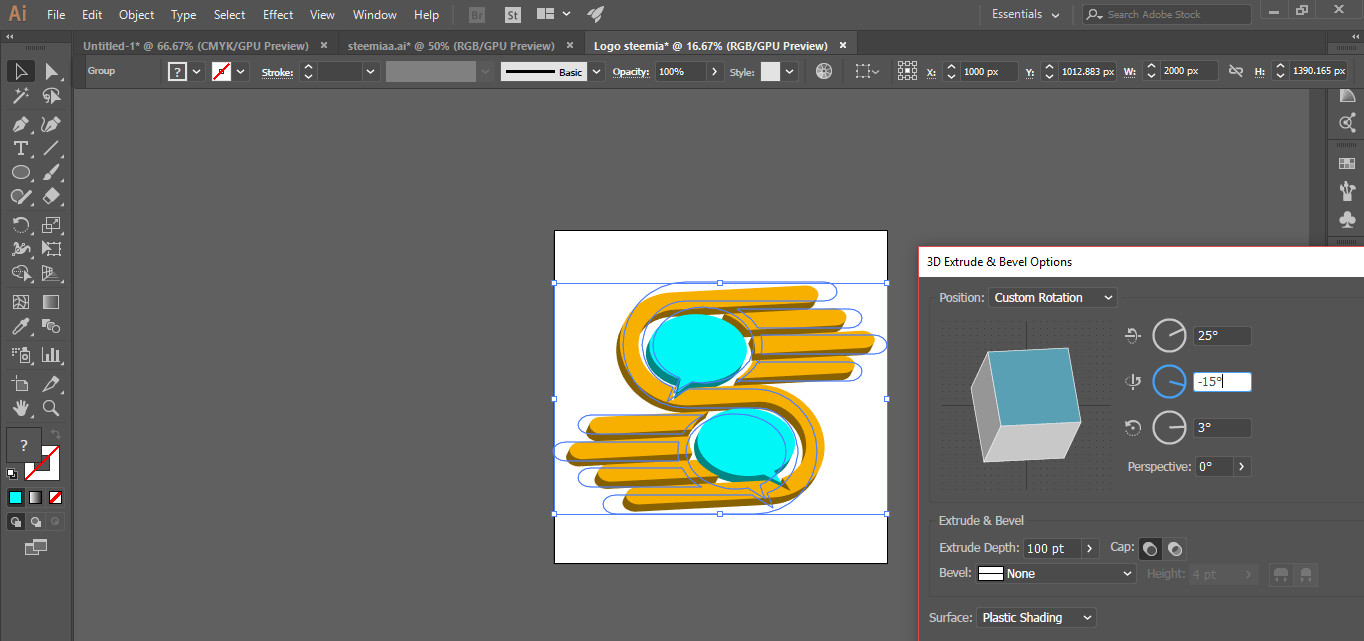Click the cyan color swatch button
The image size is (1364, 641).
click(x=16, y=497)
